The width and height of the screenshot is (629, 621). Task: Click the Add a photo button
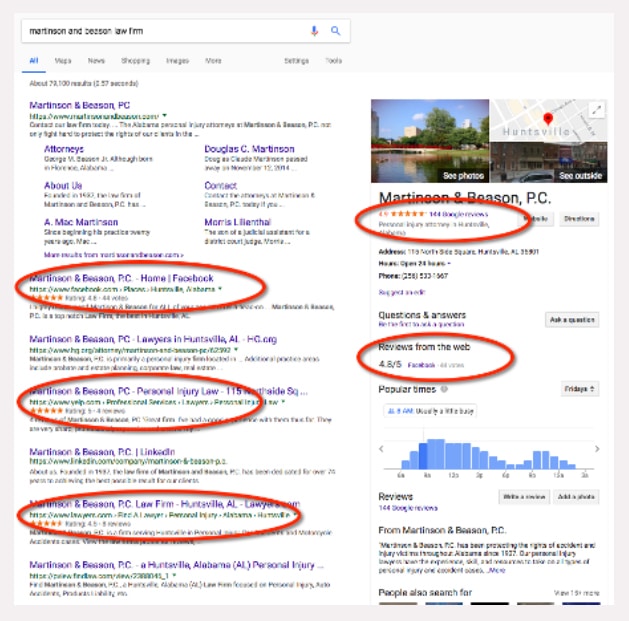click(576, 497)
